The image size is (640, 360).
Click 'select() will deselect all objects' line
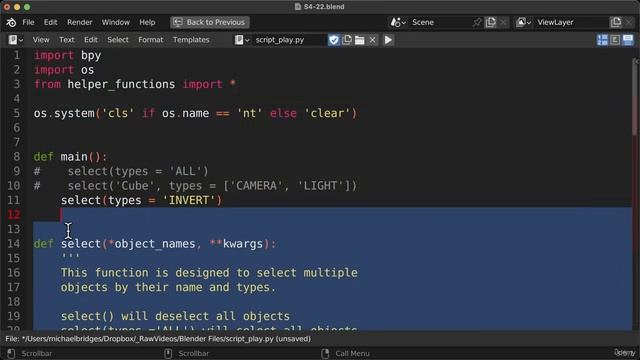click(x=175, y=316)
